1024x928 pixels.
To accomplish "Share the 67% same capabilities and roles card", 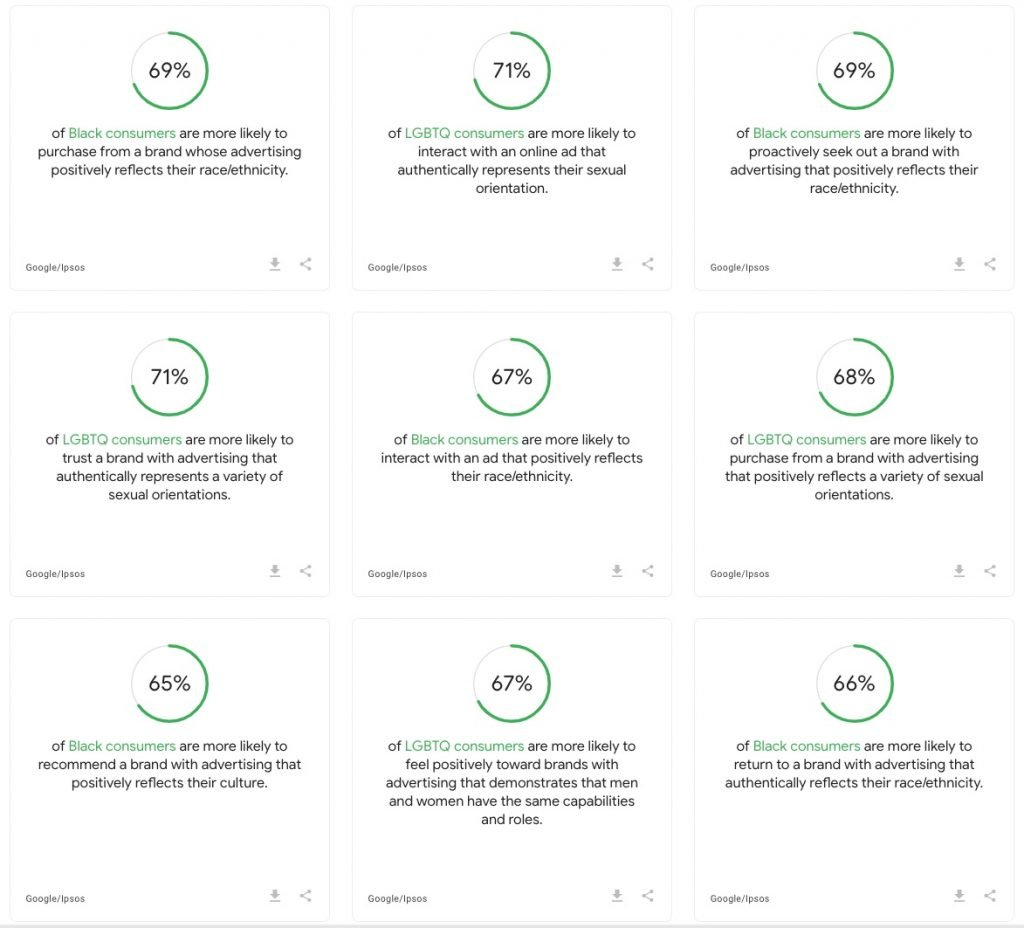I will pyautogui.click(x=648, y=895).
